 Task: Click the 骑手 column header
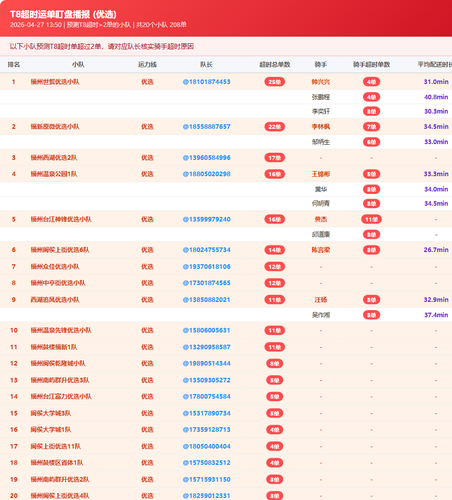tap(321, 64)
